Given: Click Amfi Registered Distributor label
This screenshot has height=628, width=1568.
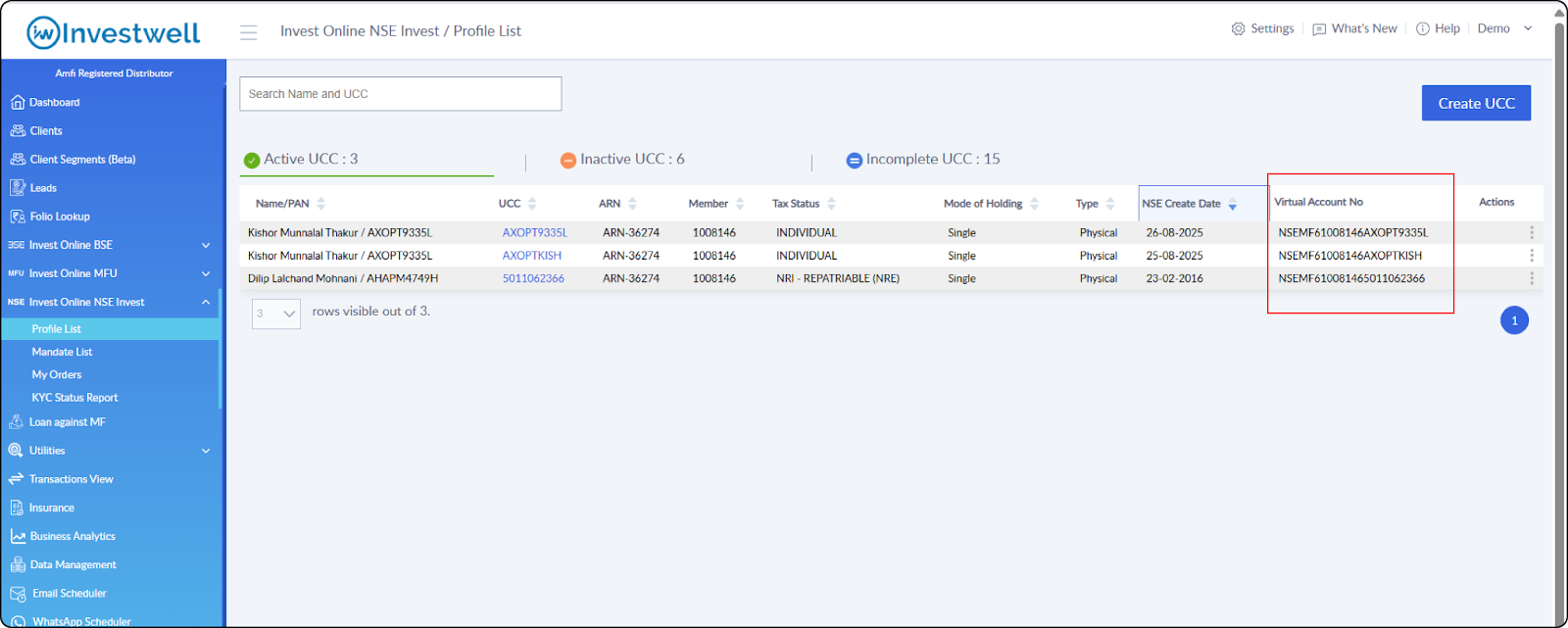Looking at the screenshot, I should (x=114, y=73).
